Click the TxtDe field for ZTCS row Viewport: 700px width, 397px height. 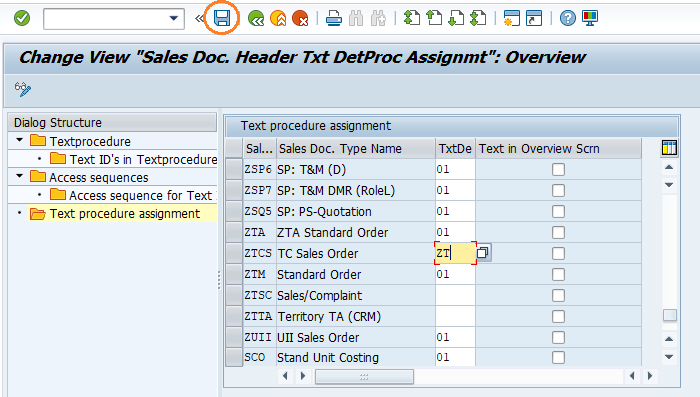pos(455,253)
